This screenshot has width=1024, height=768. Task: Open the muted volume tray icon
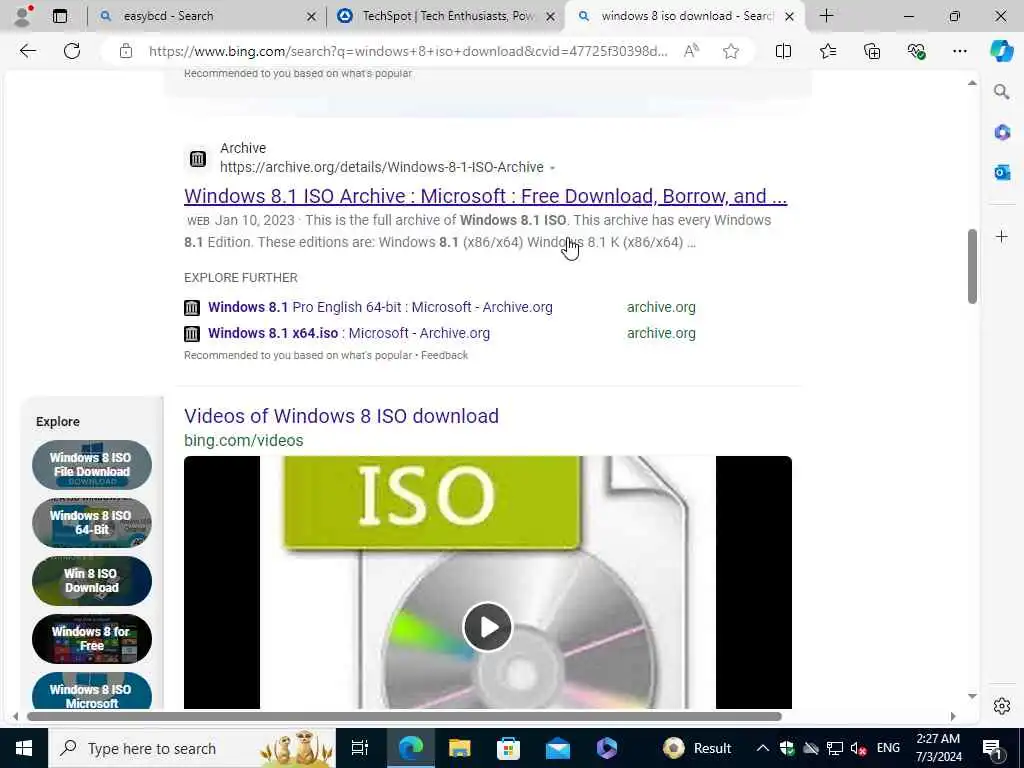click(x=859, y=748)
